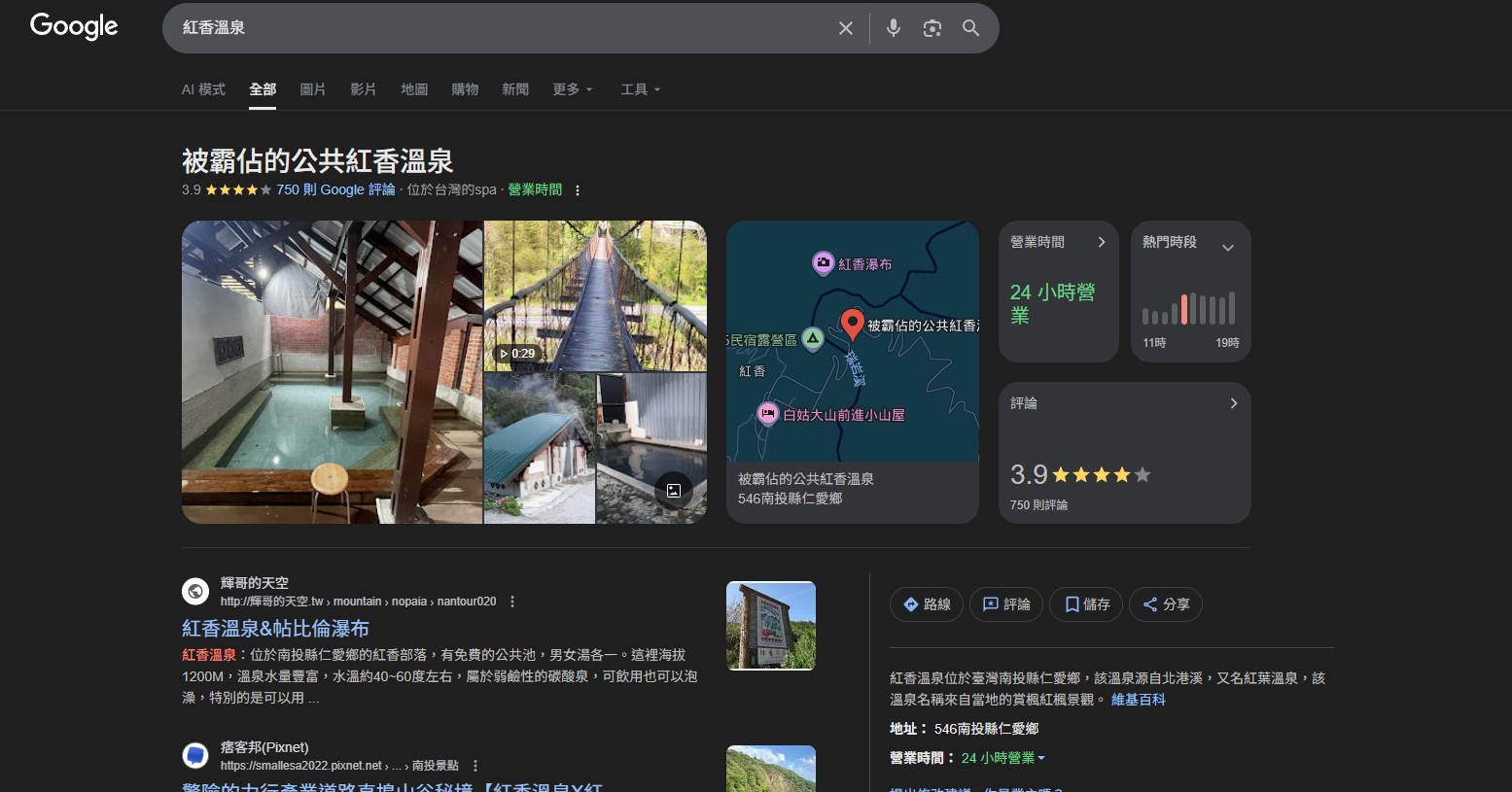Viewport: 1512px width, 792px height.
Task: Open the 更多 dropdown menu
Action: [572, 89]
